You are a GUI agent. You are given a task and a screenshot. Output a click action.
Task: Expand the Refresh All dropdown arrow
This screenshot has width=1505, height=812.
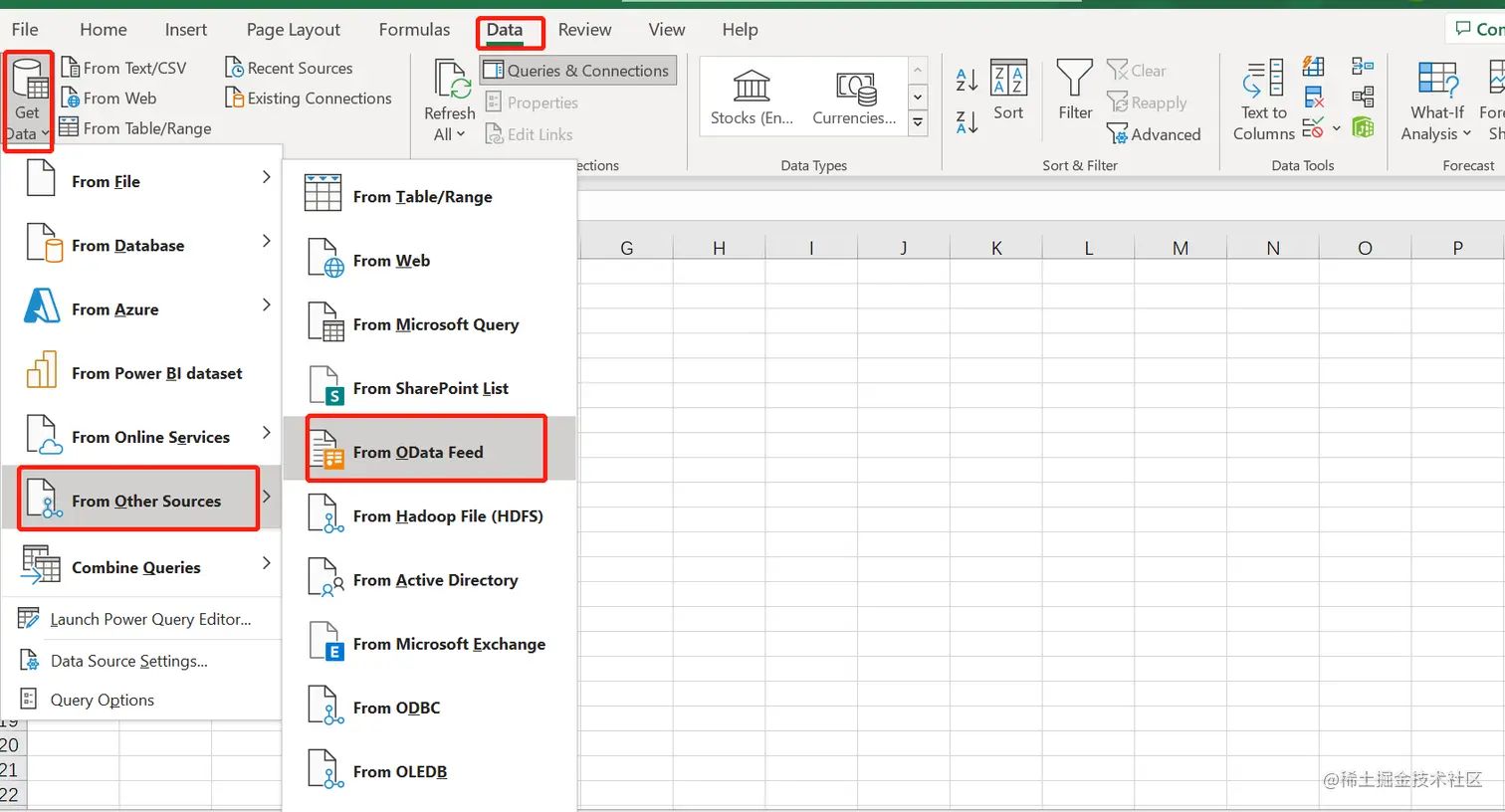pos(460,134)
